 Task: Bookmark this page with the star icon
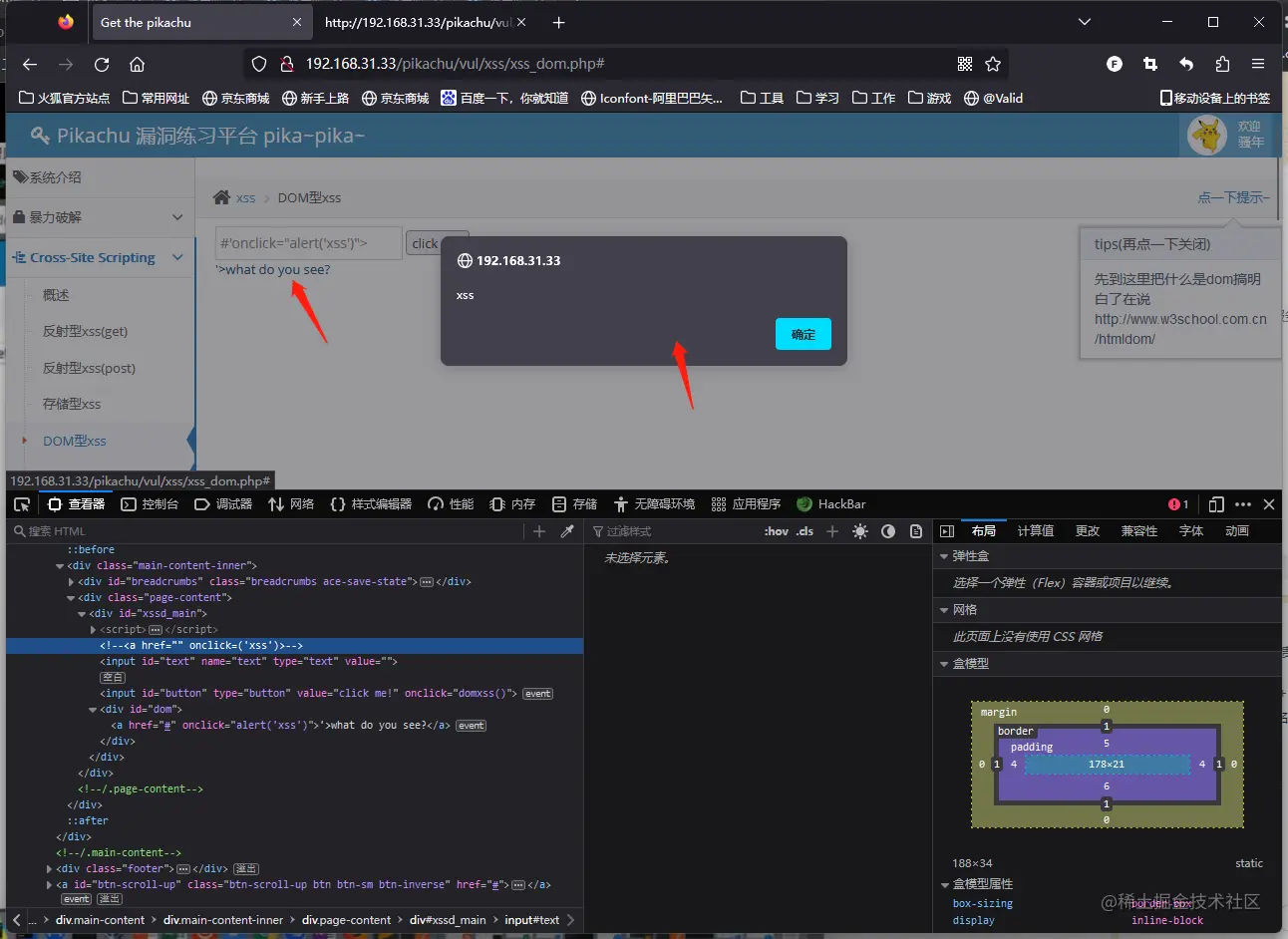[x=993, y=64]
